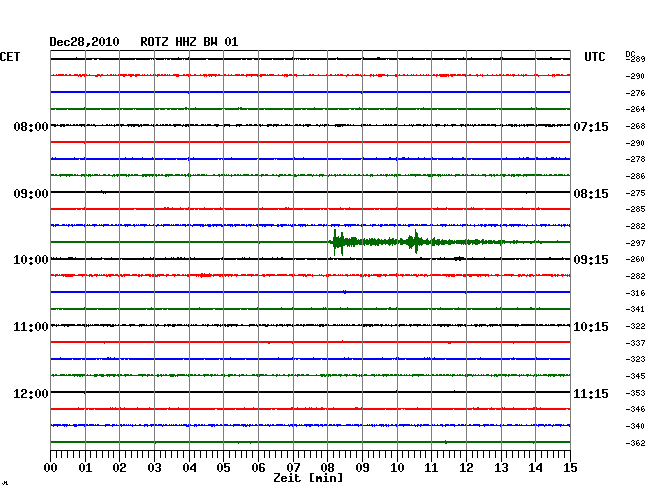Click the DC offset value '-285'
This screenshot has height=494, width=650.
(635, 209)
